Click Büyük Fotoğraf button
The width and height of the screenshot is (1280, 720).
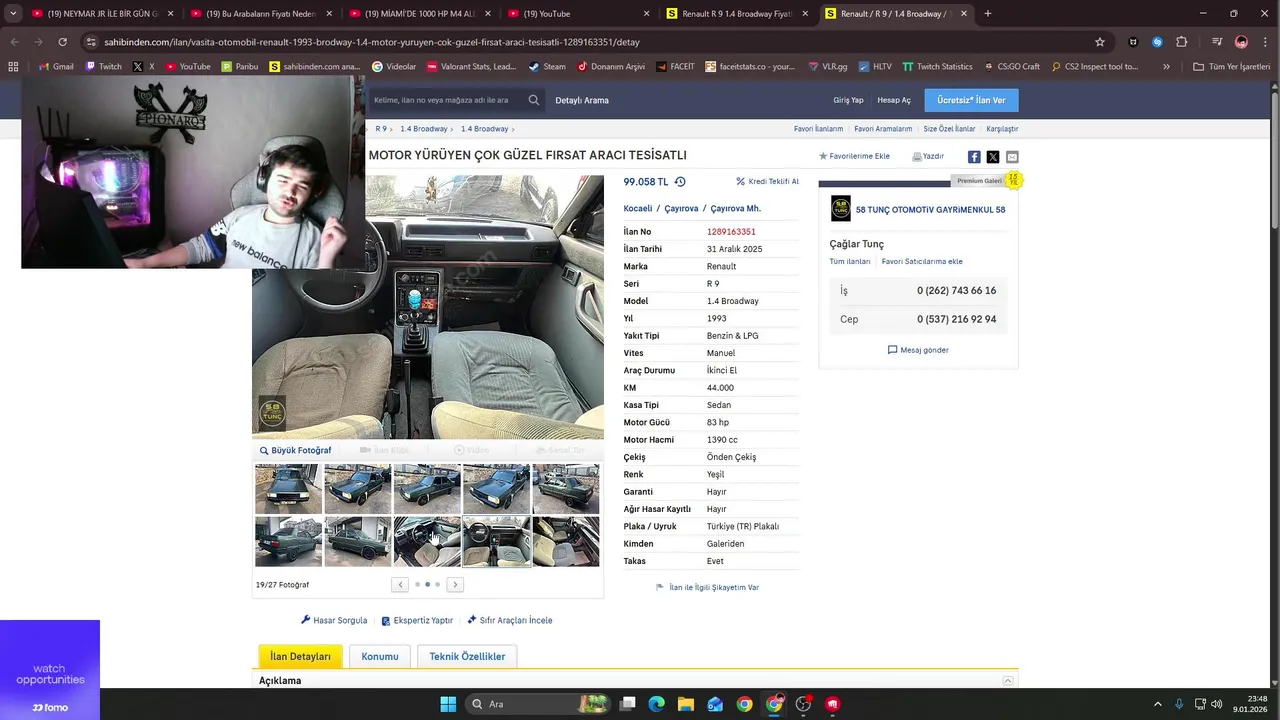click(x=295, y=450)
